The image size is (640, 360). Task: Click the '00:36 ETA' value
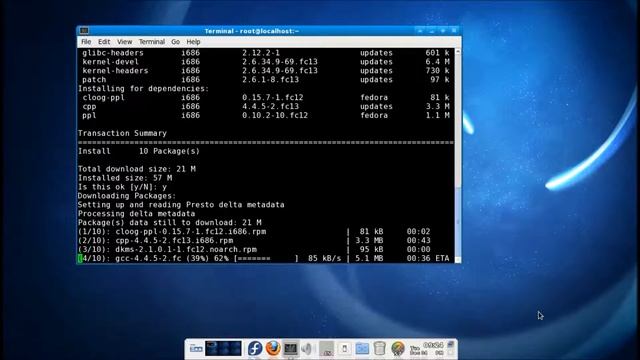428,258
